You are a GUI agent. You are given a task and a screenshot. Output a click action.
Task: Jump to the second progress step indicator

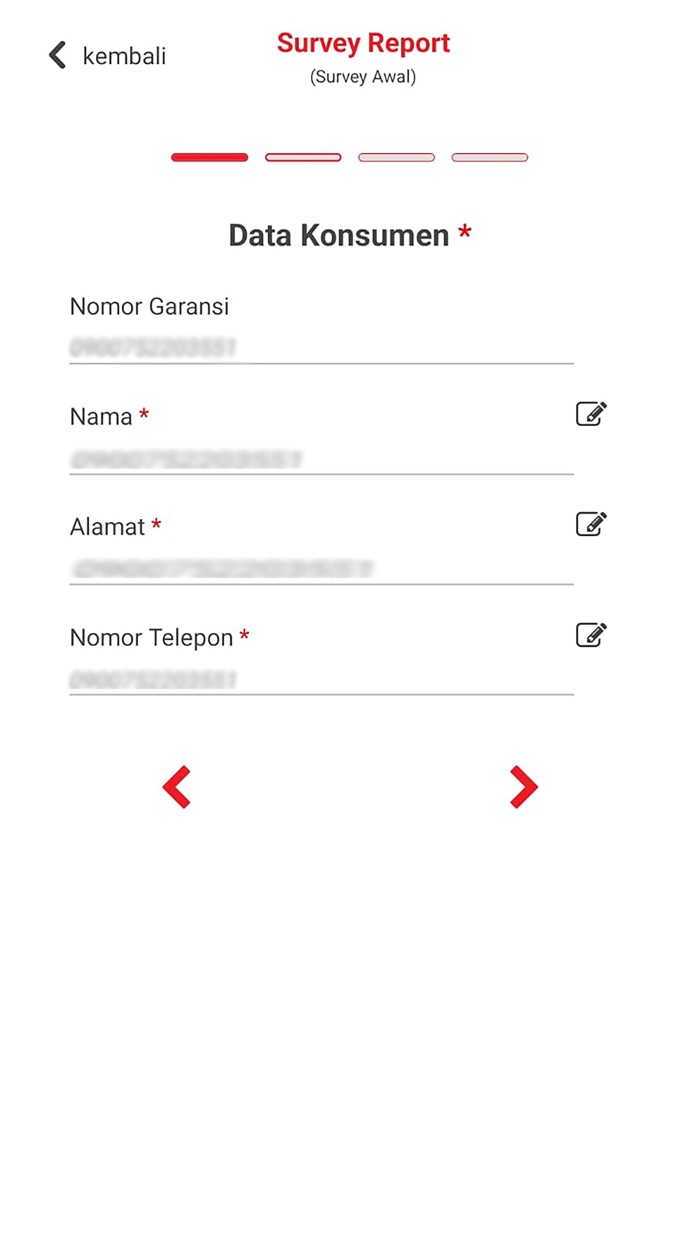[303, 157]
